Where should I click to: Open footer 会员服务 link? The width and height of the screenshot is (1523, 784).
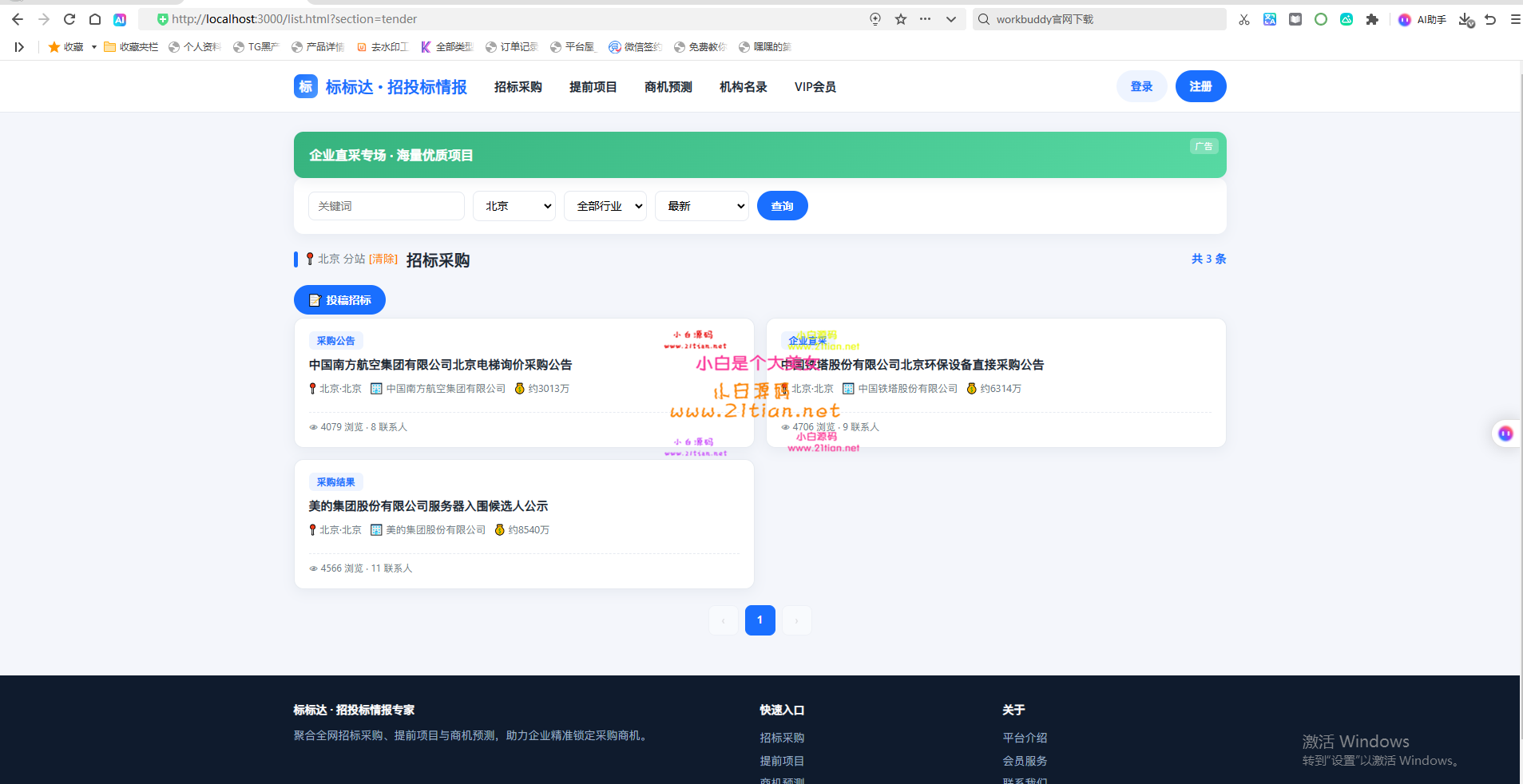[1025, 761]
